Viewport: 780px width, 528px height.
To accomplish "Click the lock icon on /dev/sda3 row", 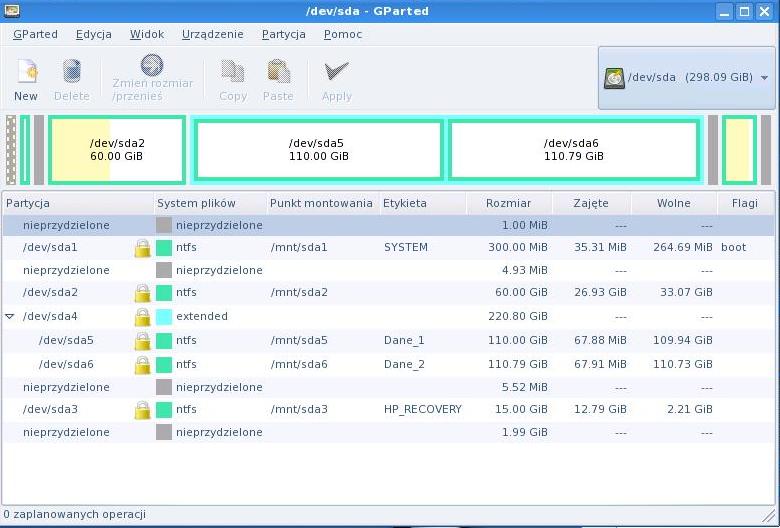I will (x=142, y=410).
